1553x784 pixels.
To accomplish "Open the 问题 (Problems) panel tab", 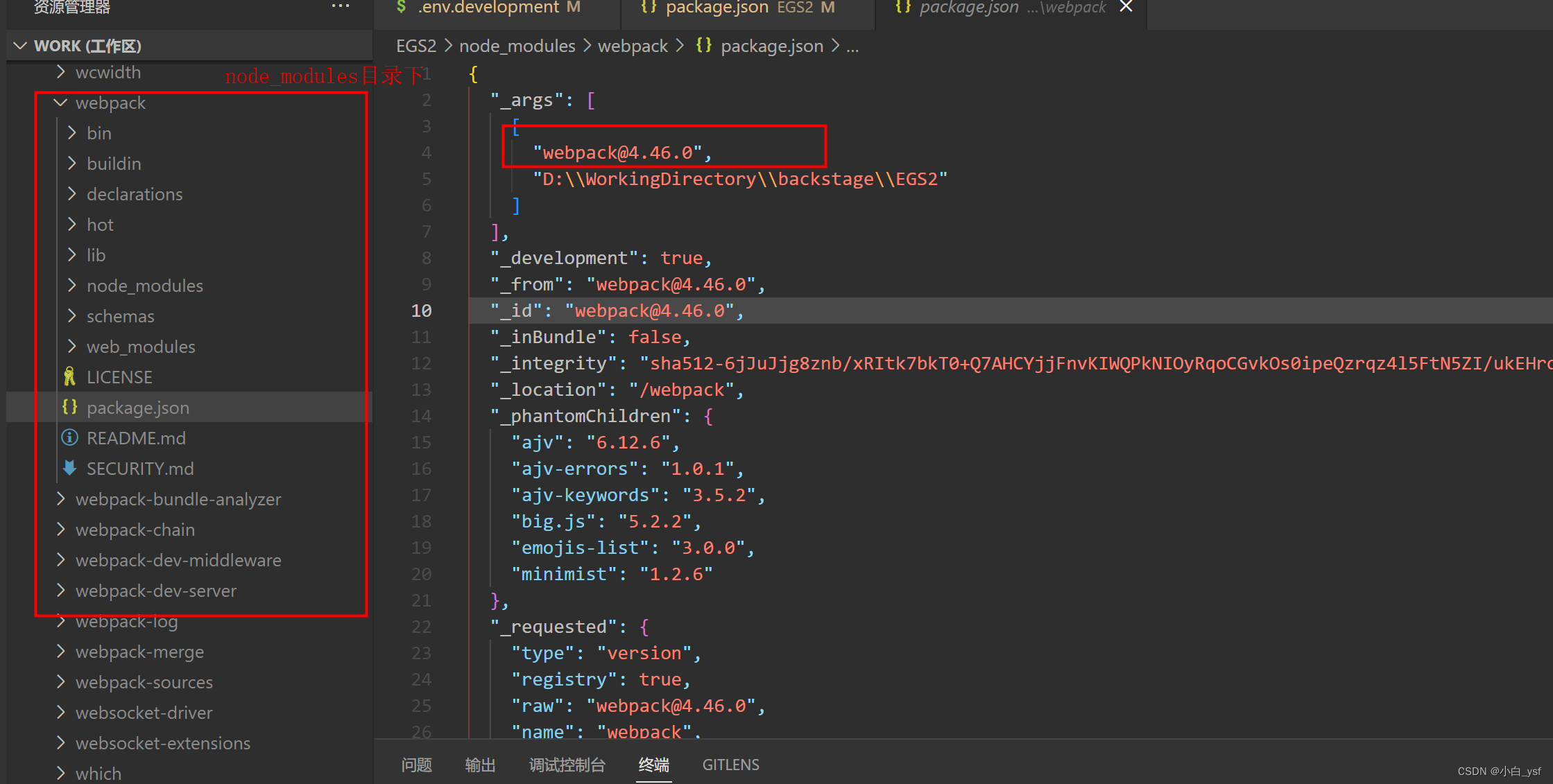I will [x=417, y=765].
